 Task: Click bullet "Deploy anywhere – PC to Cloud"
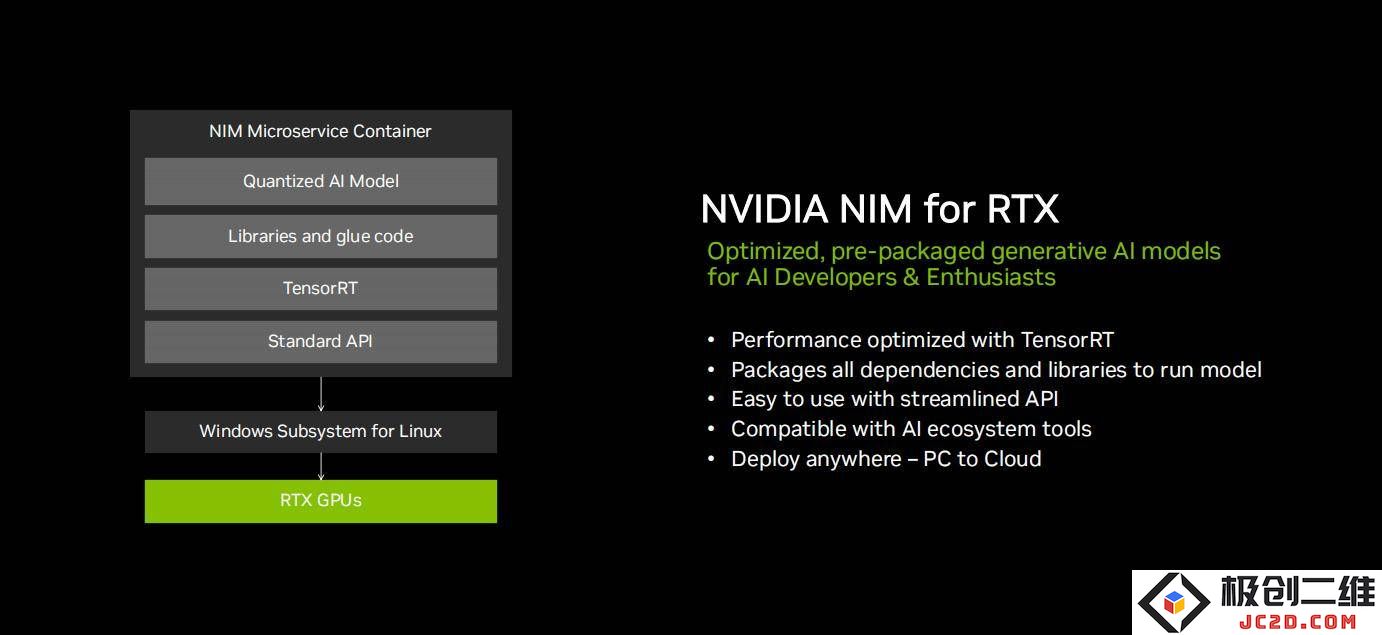[x=886, y=459]
